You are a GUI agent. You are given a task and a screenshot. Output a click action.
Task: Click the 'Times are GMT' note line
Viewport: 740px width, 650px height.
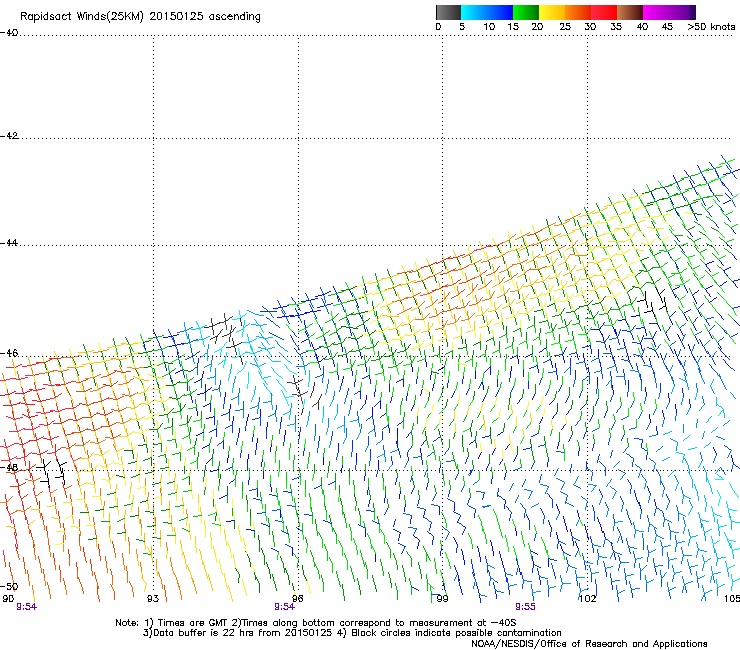click(x=316, y=623)
